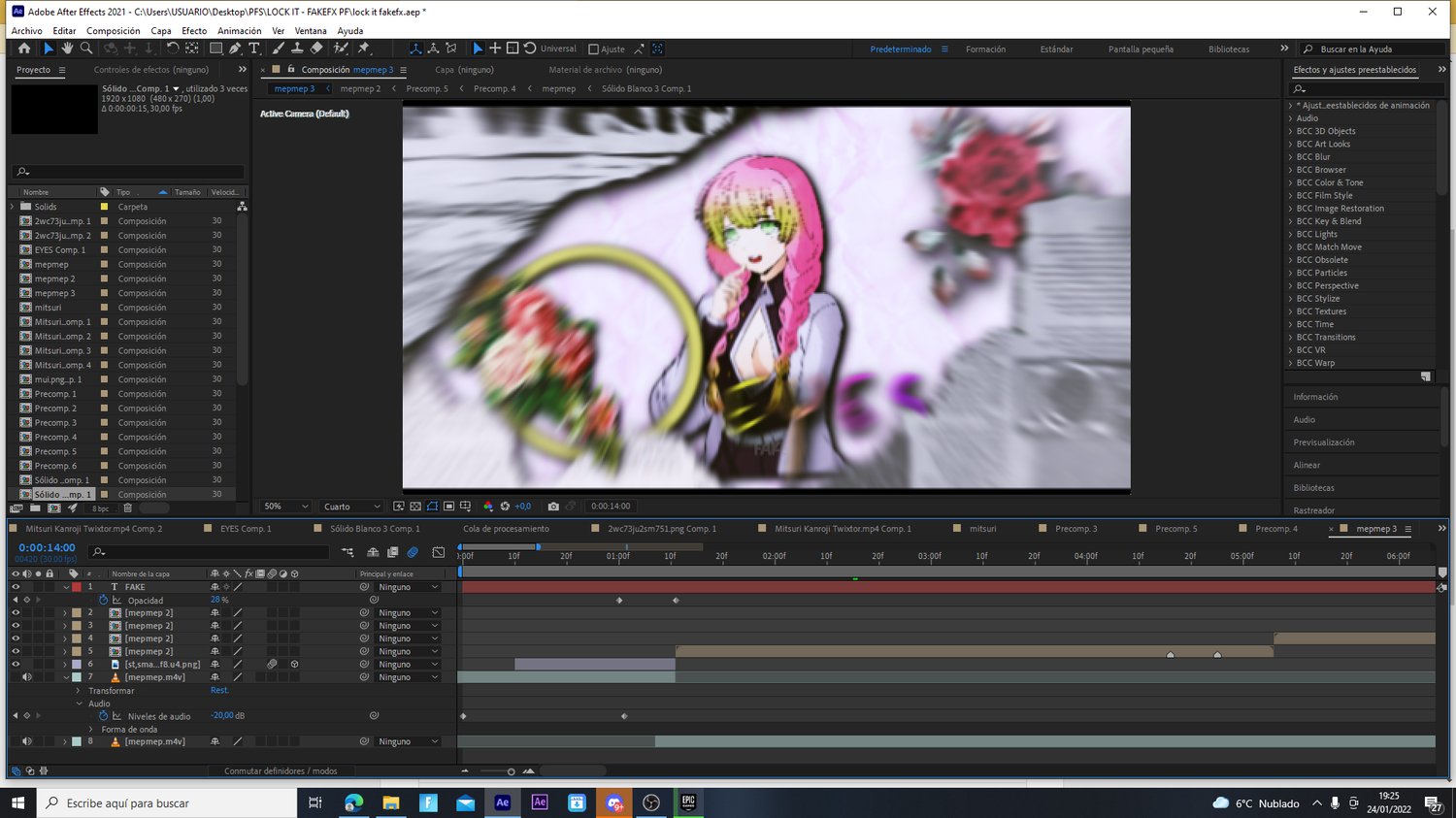The image size is (1456, 818).
Task: Select the Zoom magnifier tool
Action: tap(86, 49)
